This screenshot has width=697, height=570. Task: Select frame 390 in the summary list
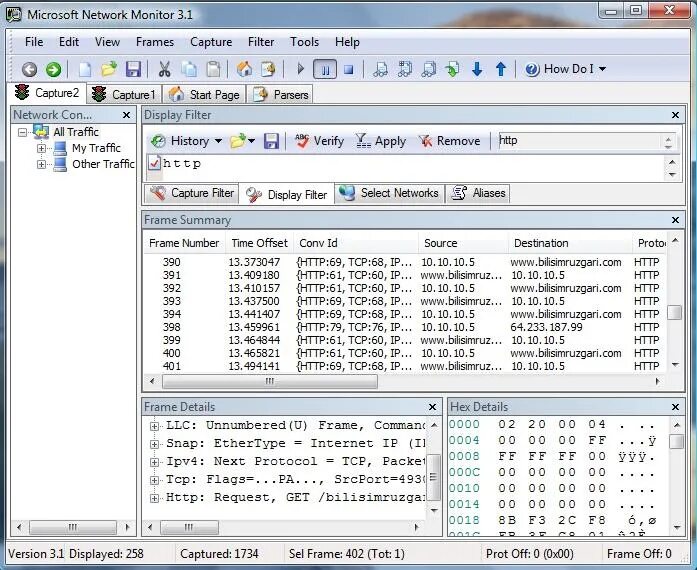(x=405, y=262)
